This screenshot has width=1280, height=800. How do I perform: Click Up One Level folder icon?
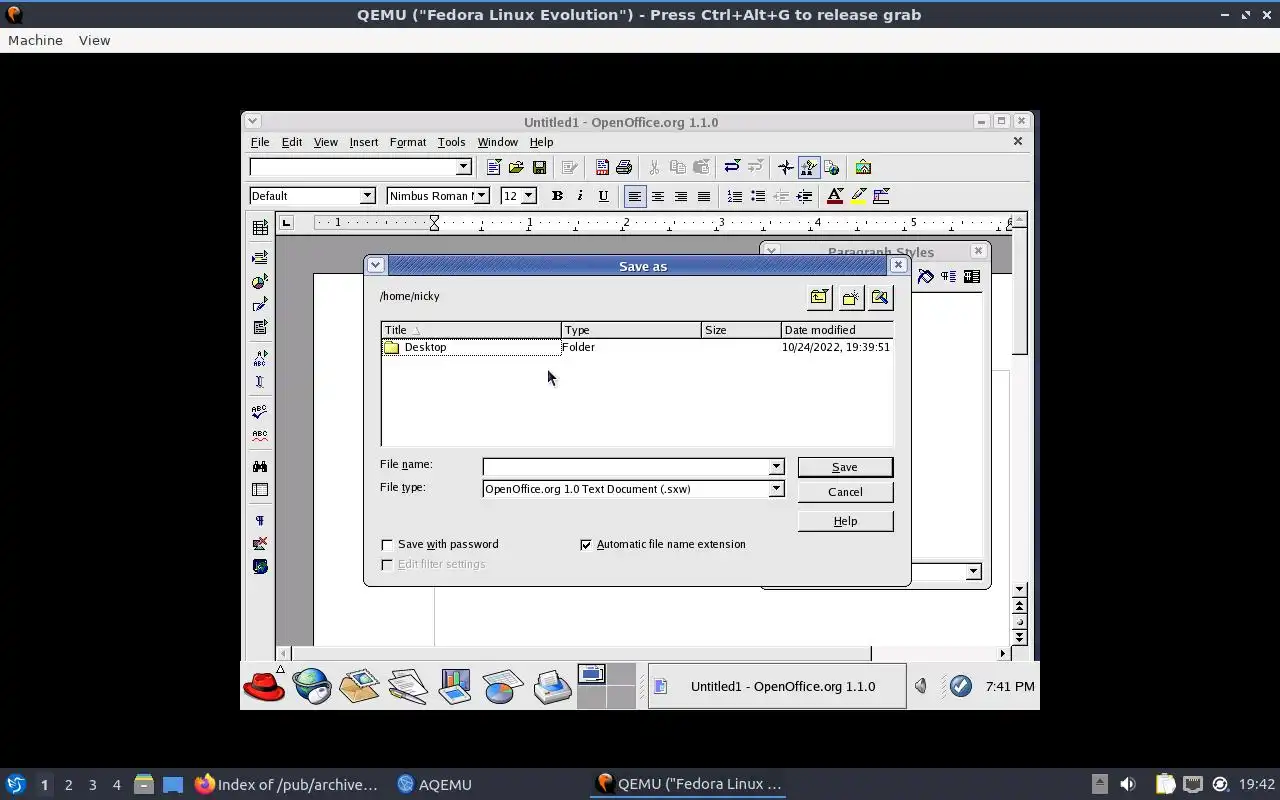[819, 297]
